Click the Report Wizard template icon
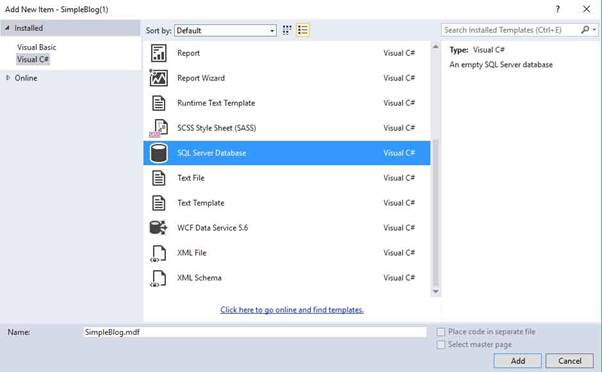The image size is (602, 372). (x=159, y=78)
